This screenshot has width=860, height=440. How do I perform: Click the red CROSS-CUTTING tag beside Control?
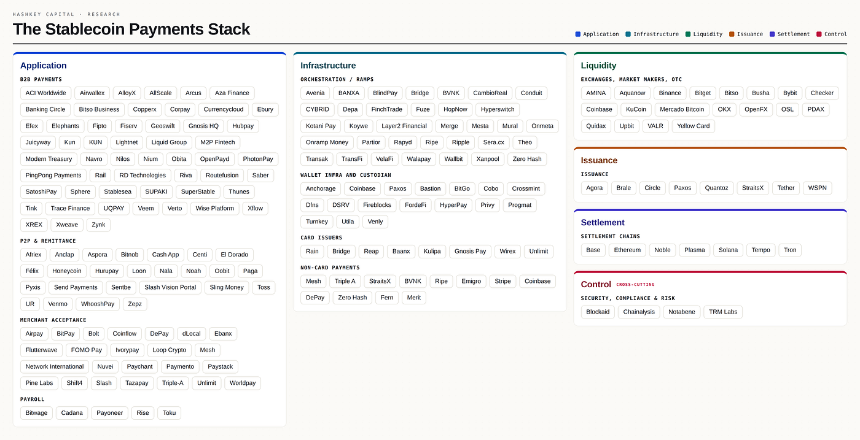(635, 285)
